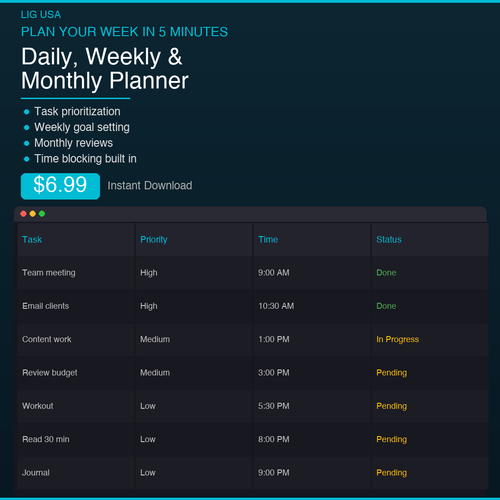The height and width of the screenshot is (500, 500).
Task: Click the In Progress status of Content work
Action: [x=397, y=339]
